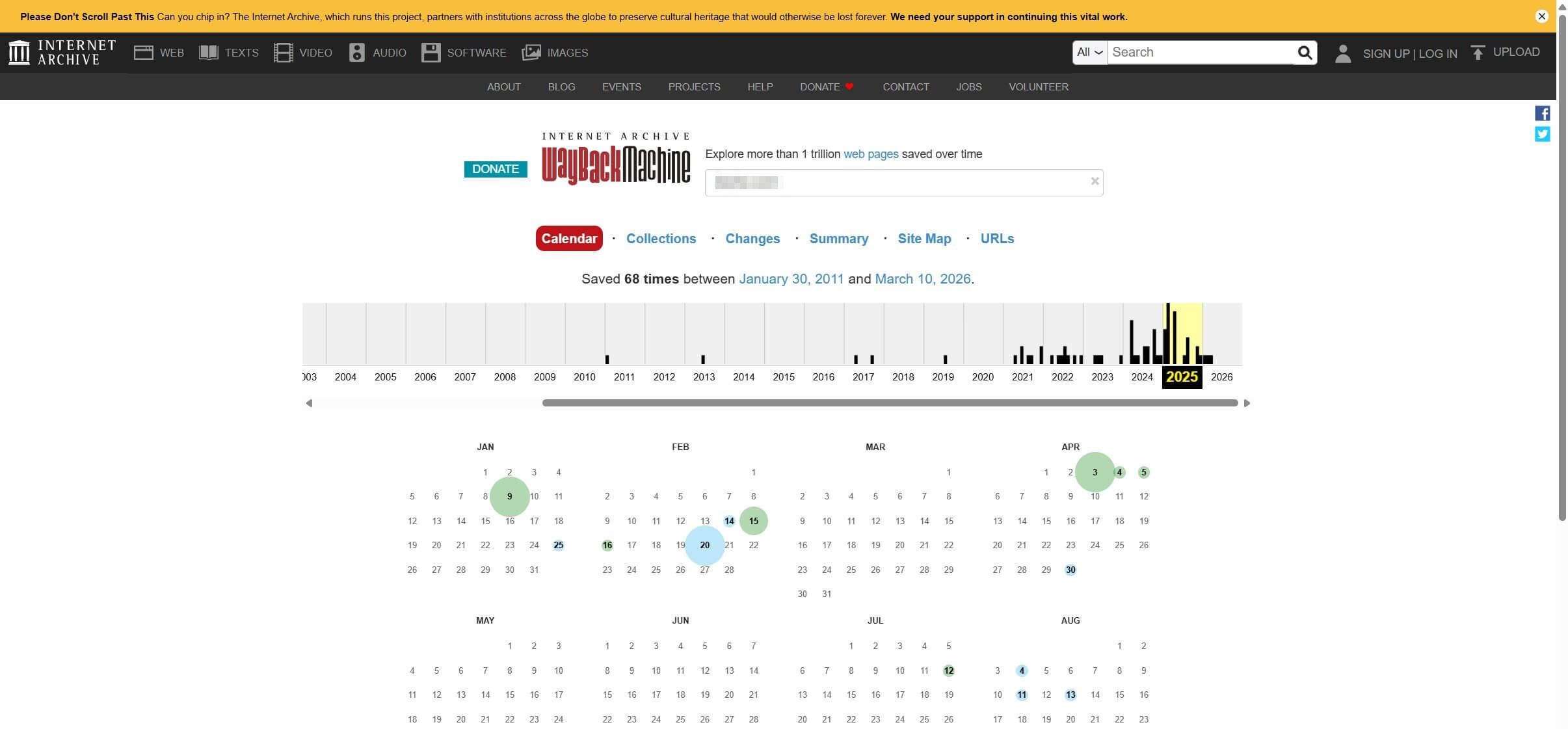Switch to the Site Map tab

pyautogui.click(x=924, y=239)
